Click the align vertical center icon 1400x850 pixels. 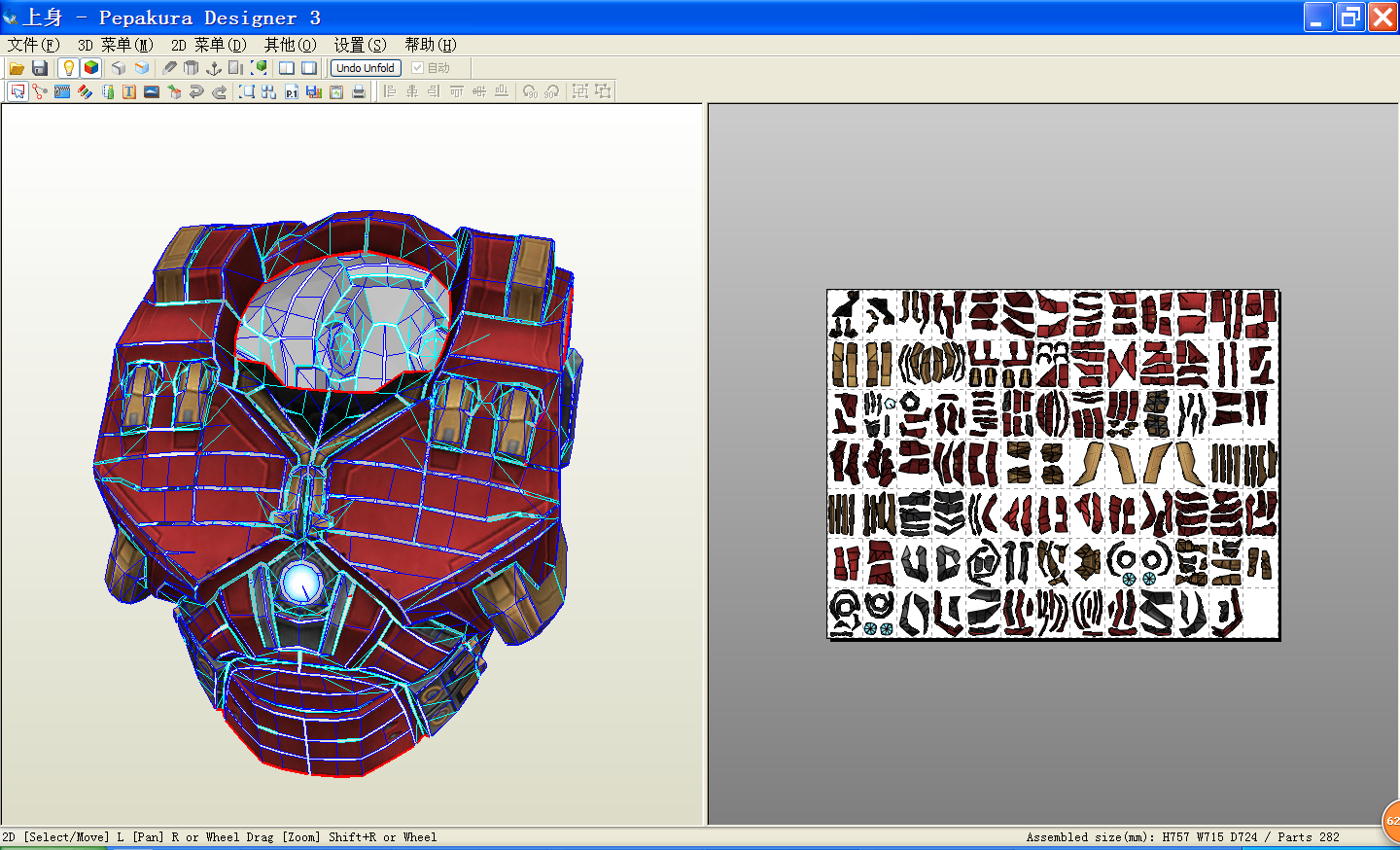[479, 91]
